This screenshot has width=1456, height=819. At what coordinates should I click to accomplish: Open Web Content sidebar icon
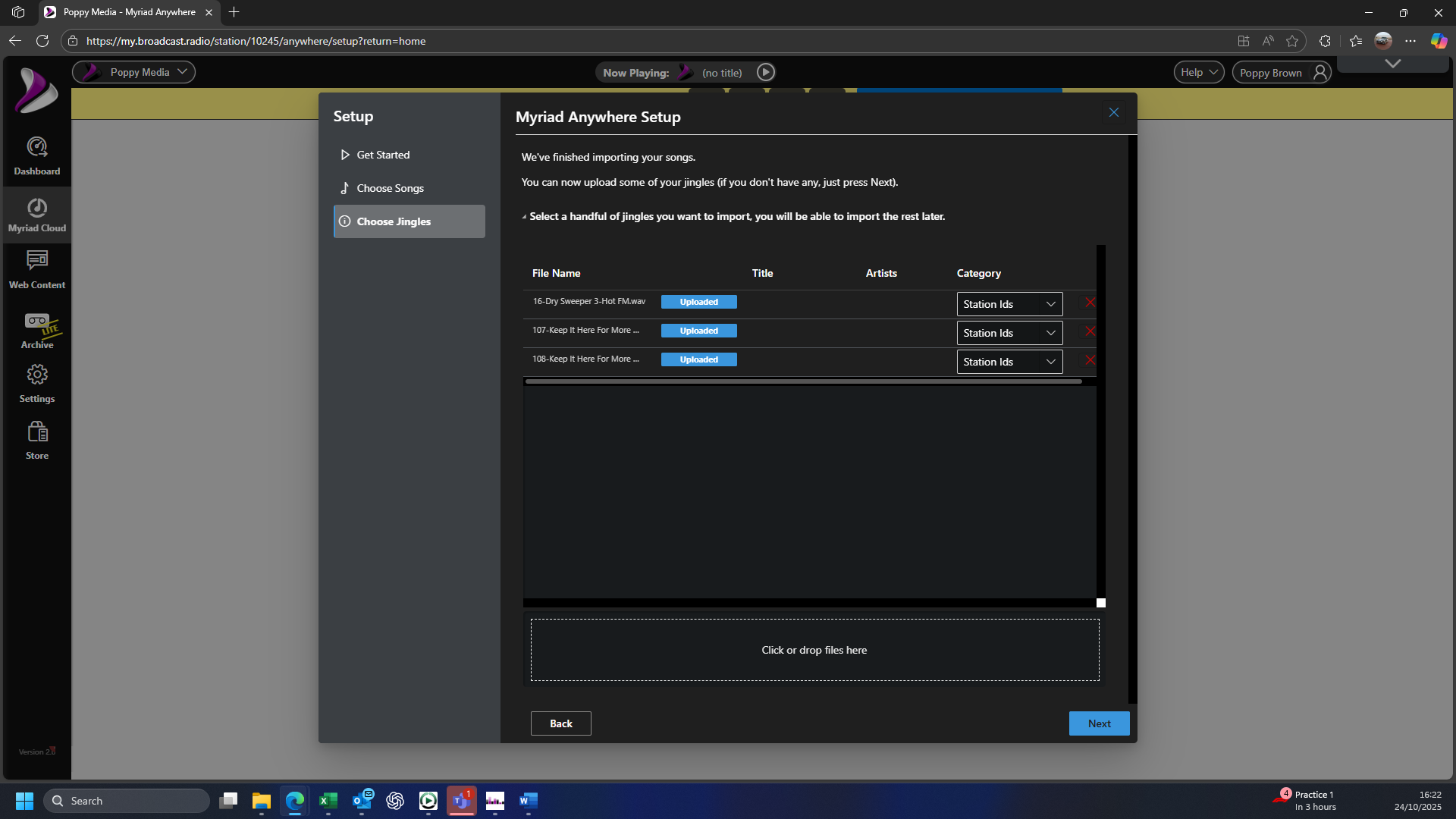tap(36, 270)
